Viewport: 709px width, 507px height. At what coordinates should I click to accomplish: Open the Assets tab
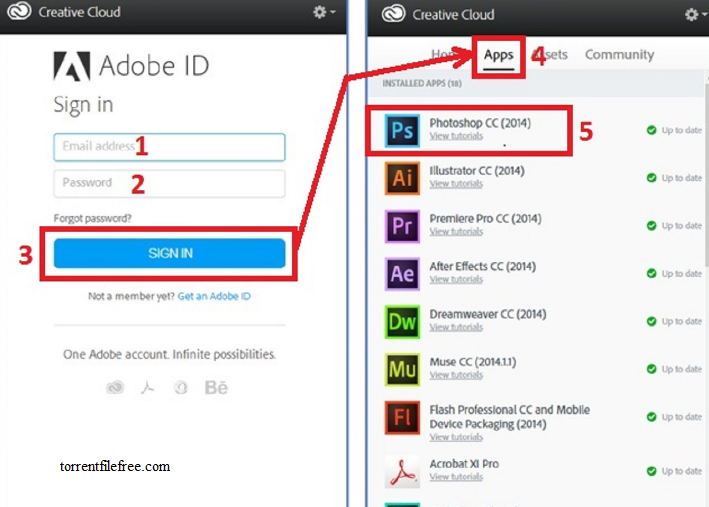(x=550, y=55)
